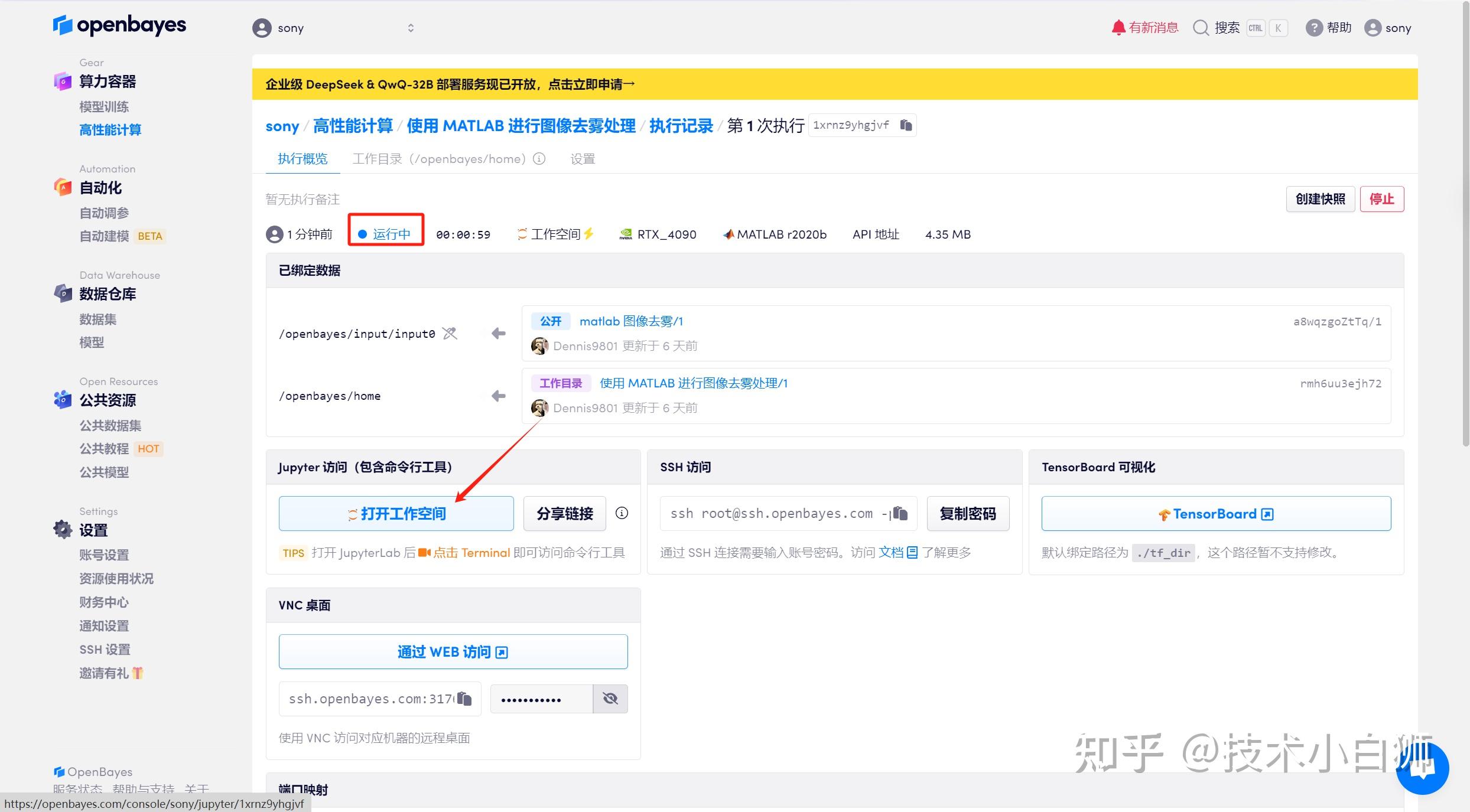Click the red 停止 button
The image size is (1470, 812).
[1382, 199]
